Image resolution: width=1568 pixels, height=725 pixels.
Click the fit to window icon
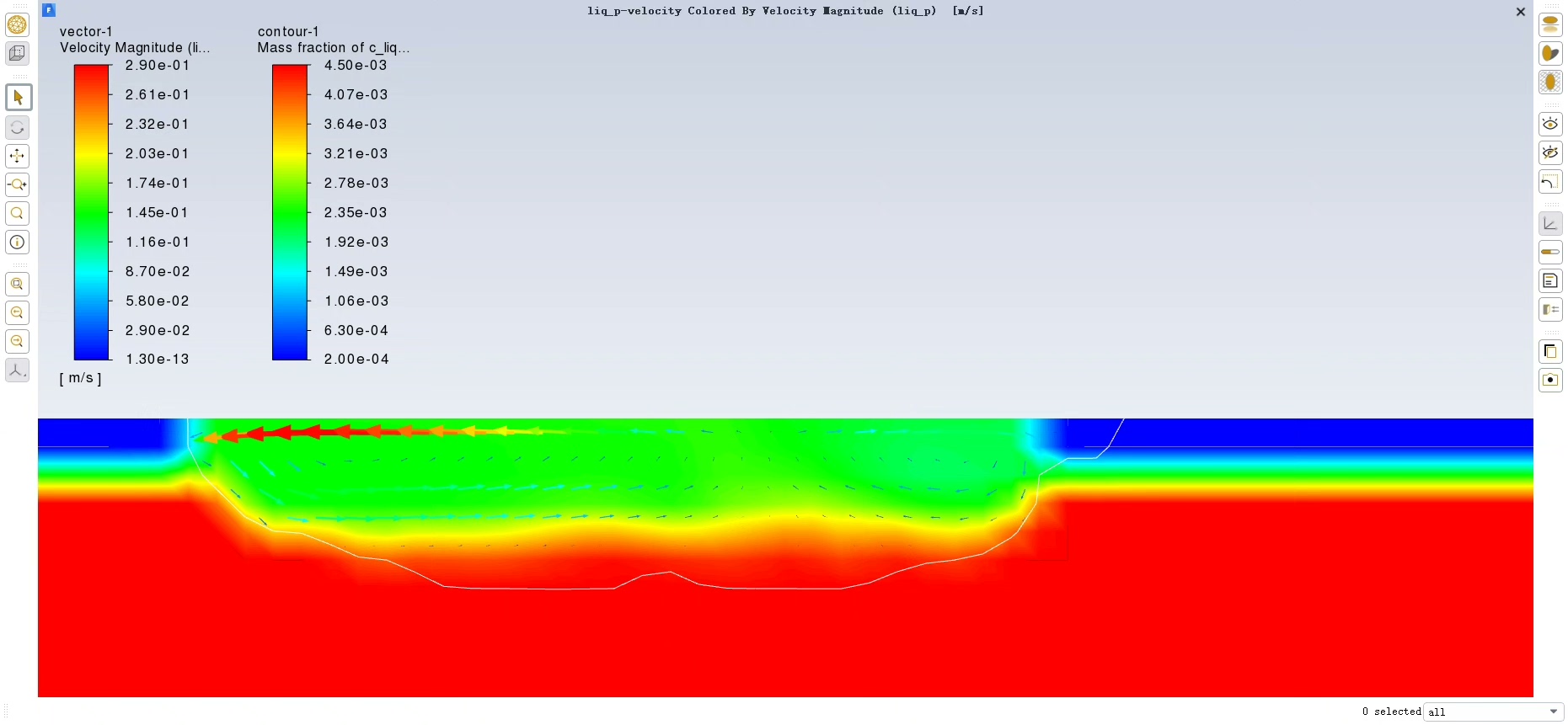(17, 284)
